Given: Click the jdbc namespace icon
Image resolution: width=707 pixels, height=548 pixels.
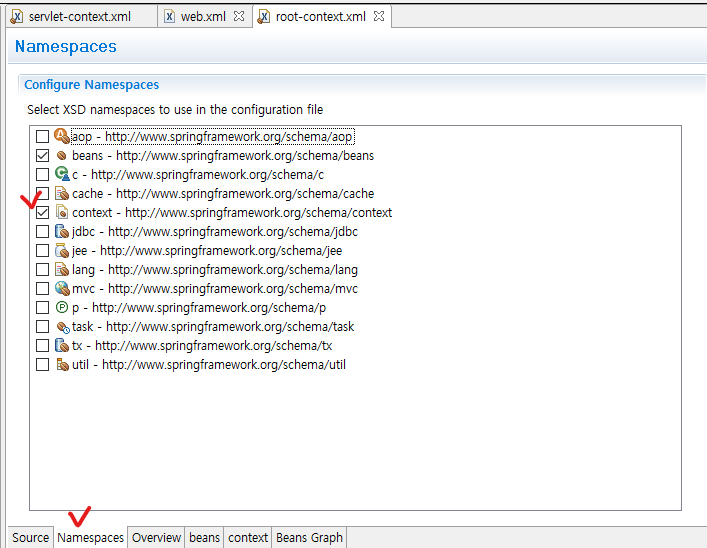Looking at the screenshot, I should click(x=60, y=232).
